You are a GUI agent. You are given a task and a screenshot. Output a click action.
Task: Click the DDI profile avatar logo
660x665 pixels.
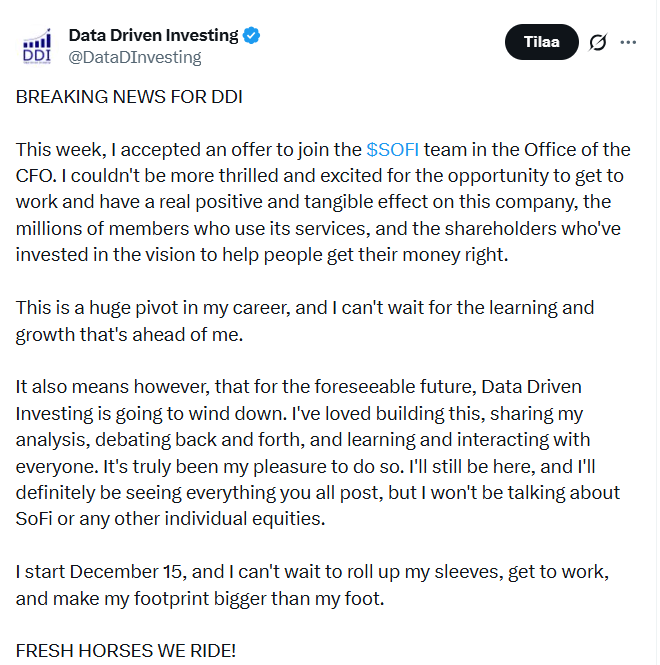click(x=37, y=46)
